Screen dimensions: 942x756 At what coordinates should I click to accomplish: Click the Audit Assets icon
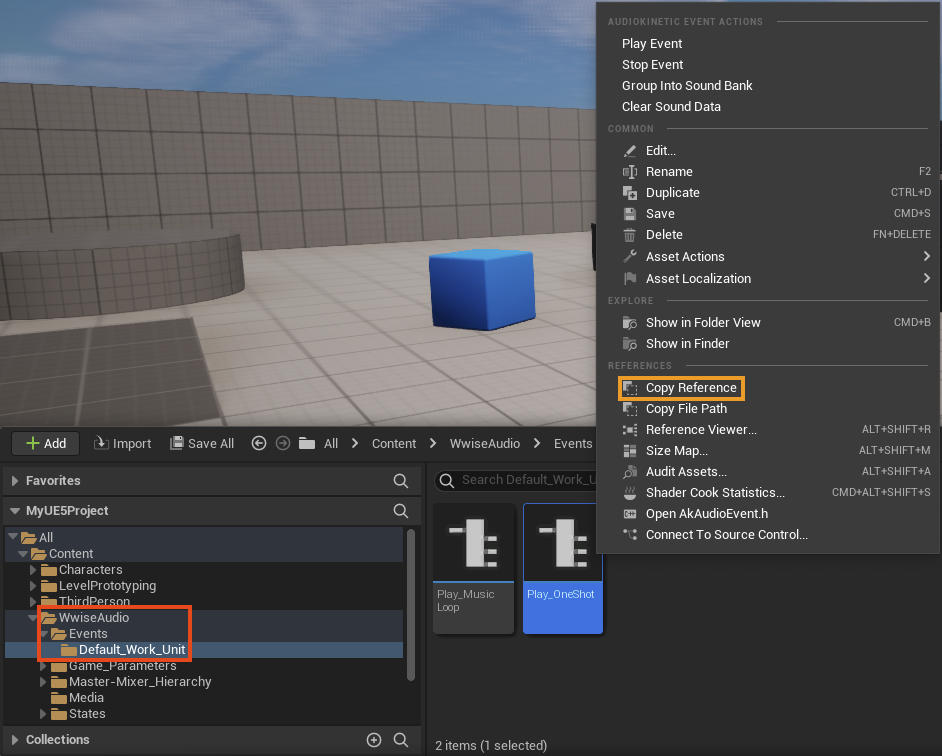click(630, 472)
